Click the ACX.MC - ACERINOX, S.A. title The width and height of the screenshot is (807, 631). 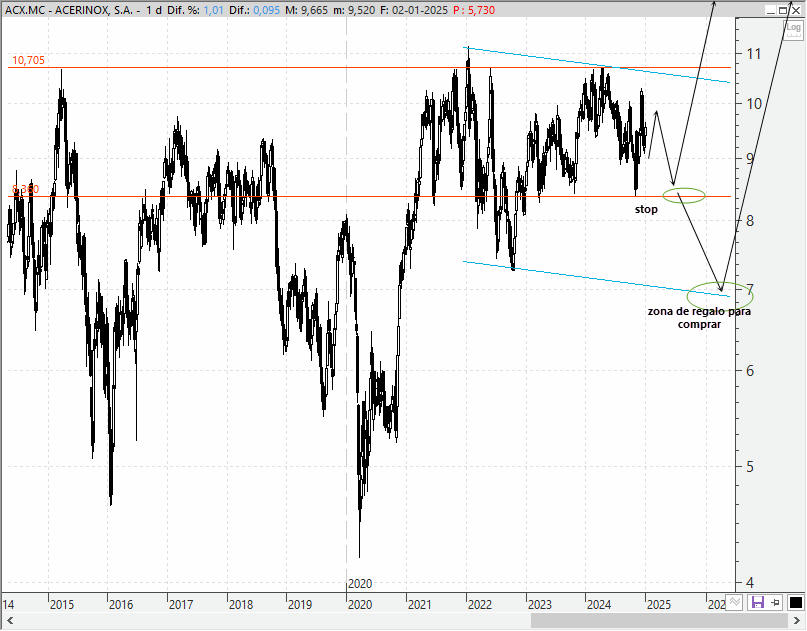[69, 10]
